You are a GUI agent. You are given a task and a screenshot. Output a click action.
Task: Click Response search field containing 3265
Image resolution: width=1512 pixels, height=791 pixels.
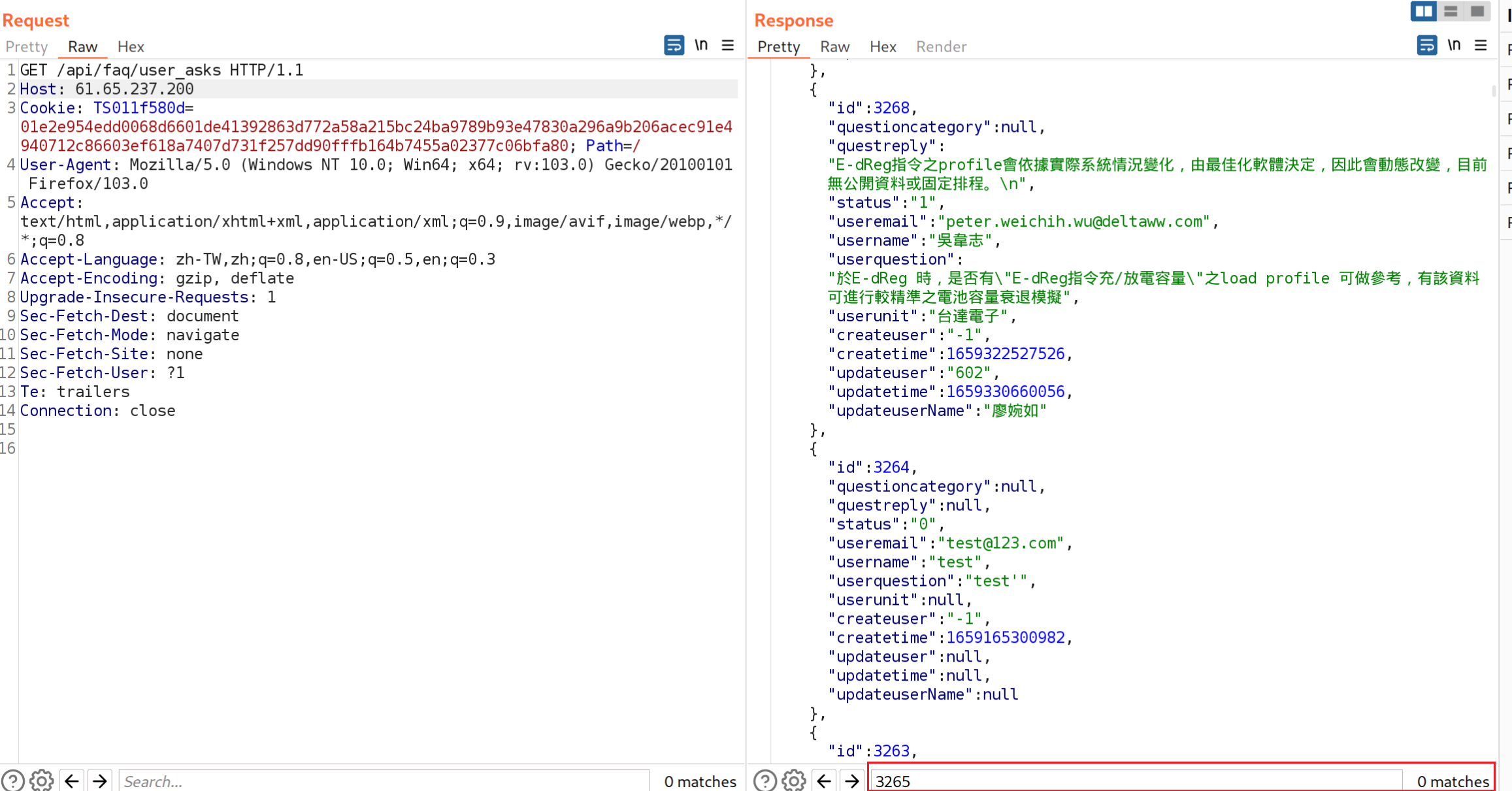pos(1136,781)
